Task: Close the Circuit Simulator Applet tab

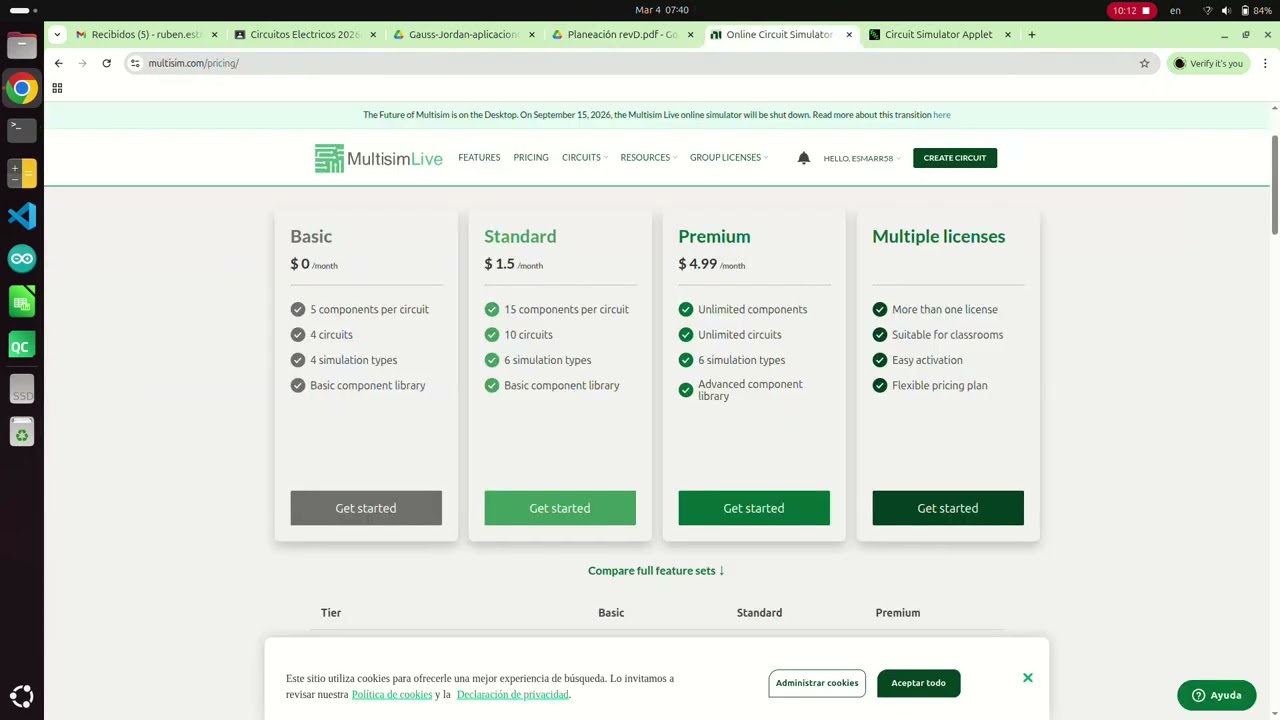Action: pos(1008,34)
